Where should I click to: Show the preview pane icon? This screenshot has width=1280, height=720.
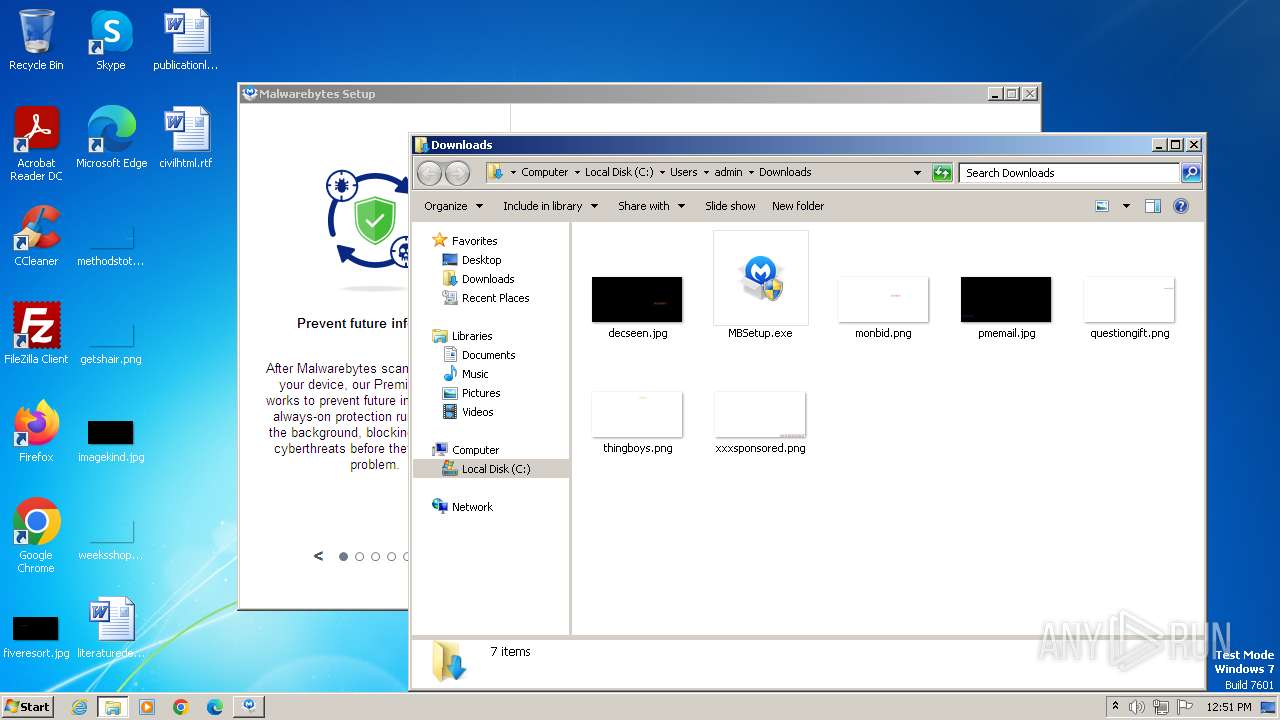tap(1152, 206)
